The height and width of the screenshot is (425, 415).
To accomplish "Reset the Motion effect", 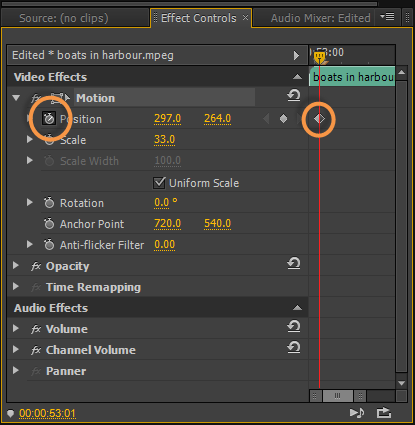I will click(x=294, y=95).
